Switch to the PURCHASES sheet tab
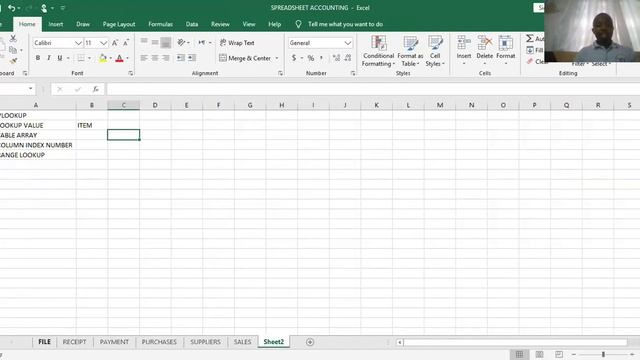This screenshot has width=640, height=360. pyautogui.click(x=159, y=342)
